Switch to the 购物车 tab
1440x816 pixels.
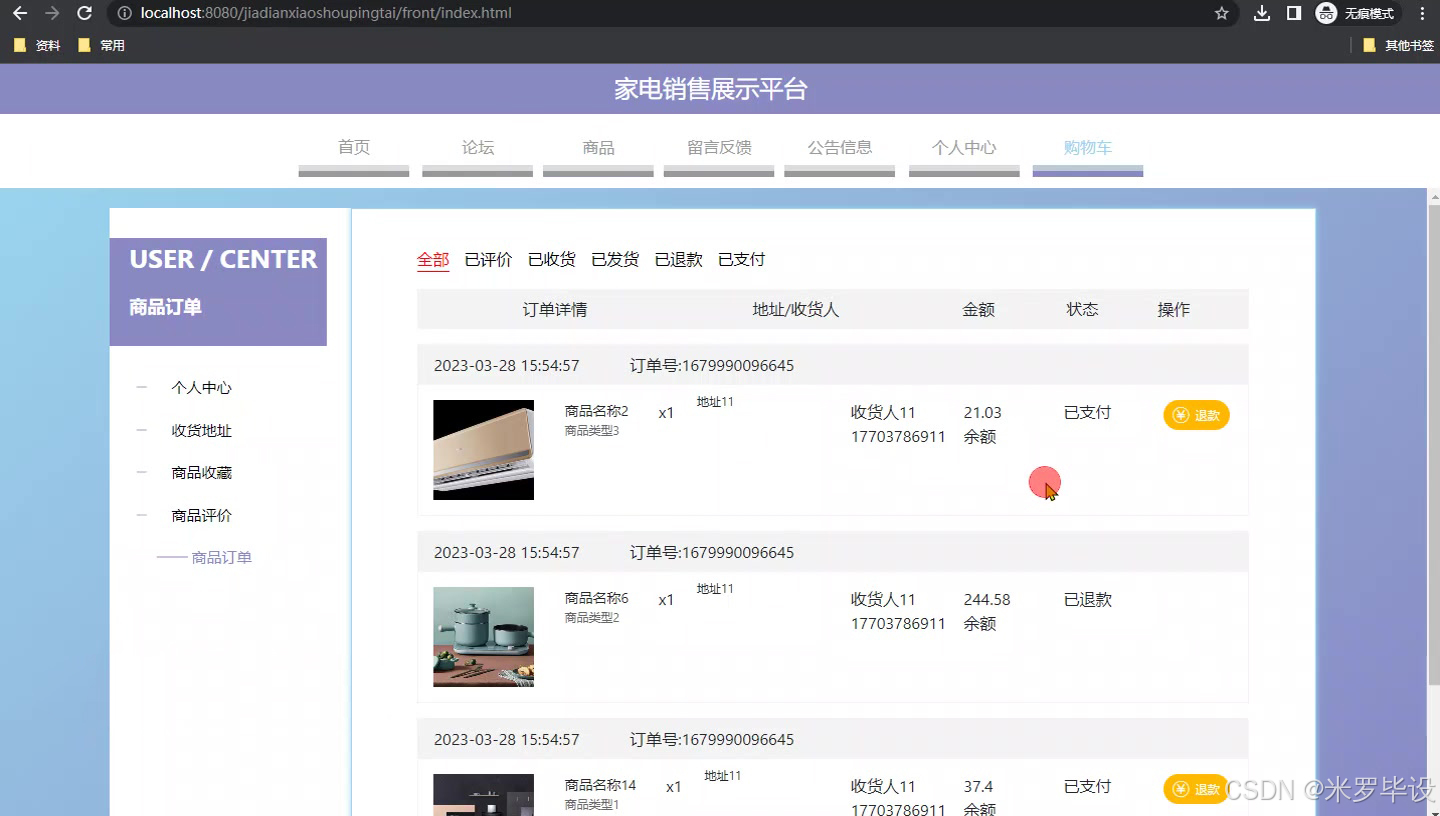tap(1087, 147)
